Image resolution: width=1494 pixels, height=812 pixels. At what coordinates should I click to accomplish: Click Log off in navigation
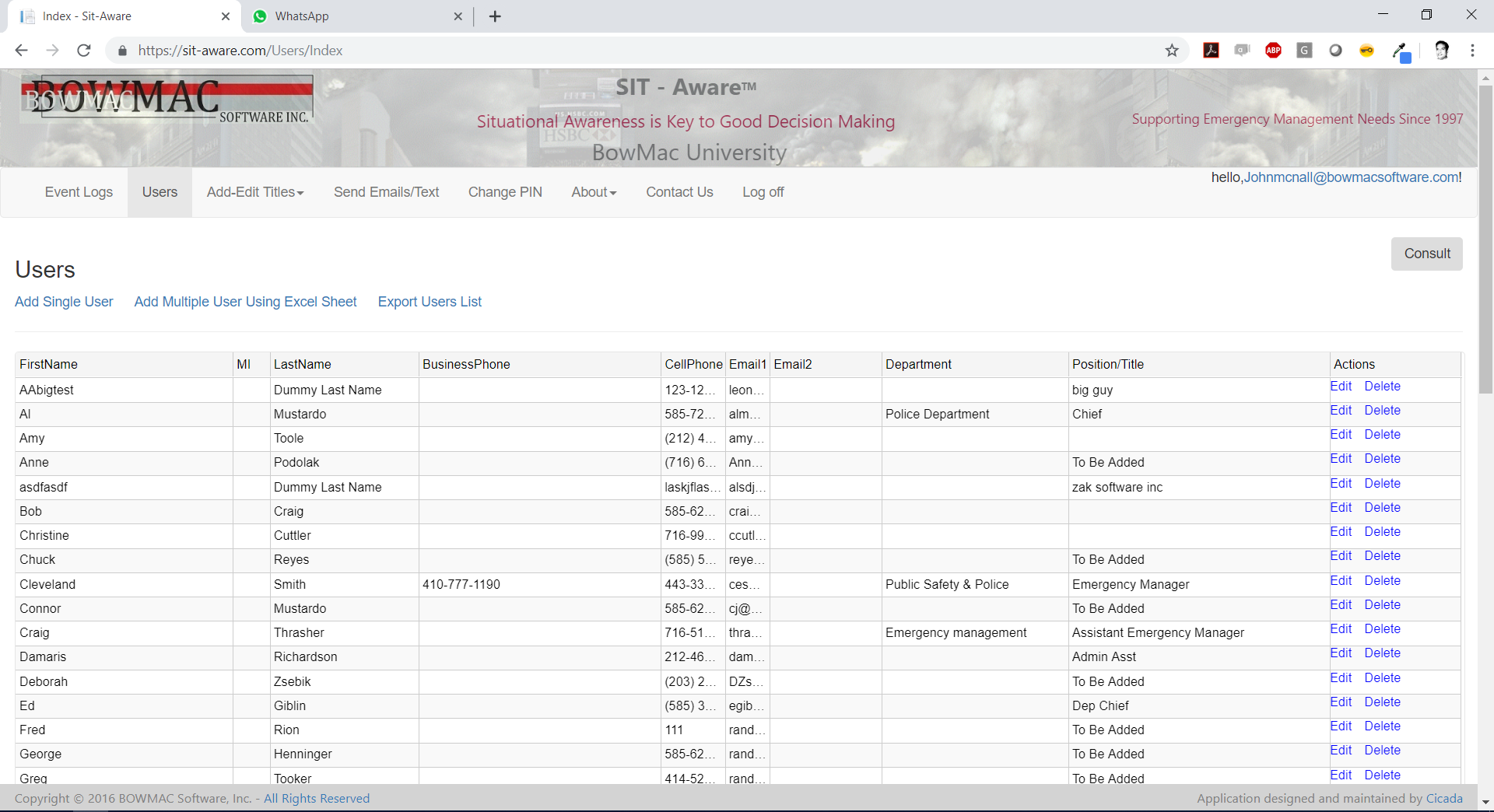tap(763, 192)
